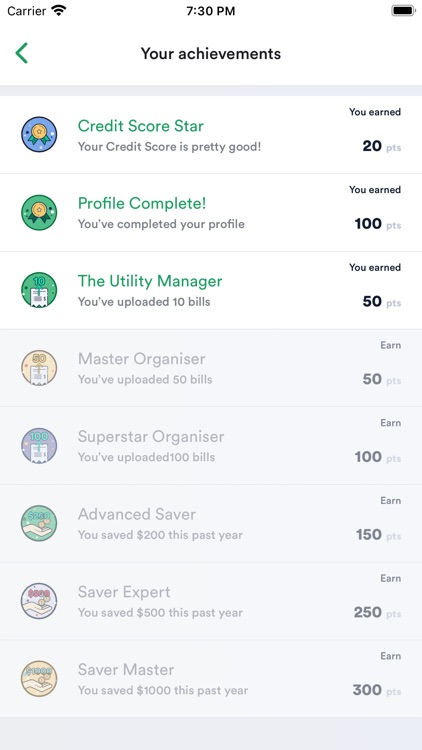The height and width of the screenshot is (750, 422).
Task: Open the Profile Complete! achievement title
Action: (x=142, y=203)
